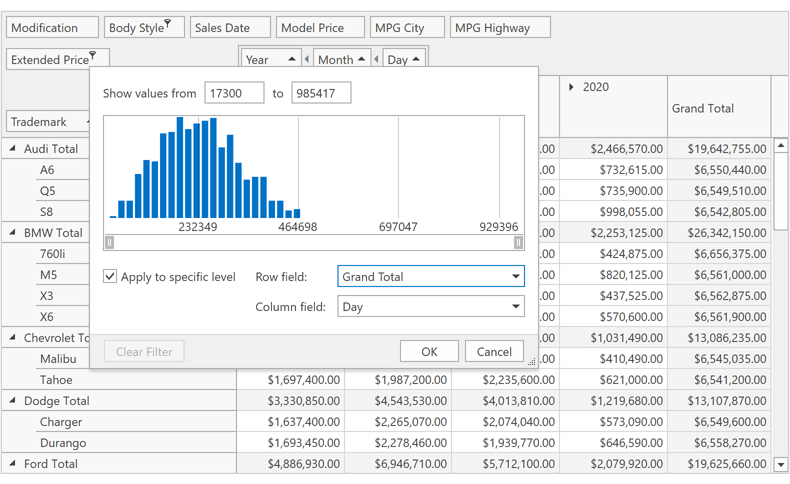The height and width of the screenshot is (484, 790).
Task: Collapse the Audi Total row group
Action: point(13,149)
